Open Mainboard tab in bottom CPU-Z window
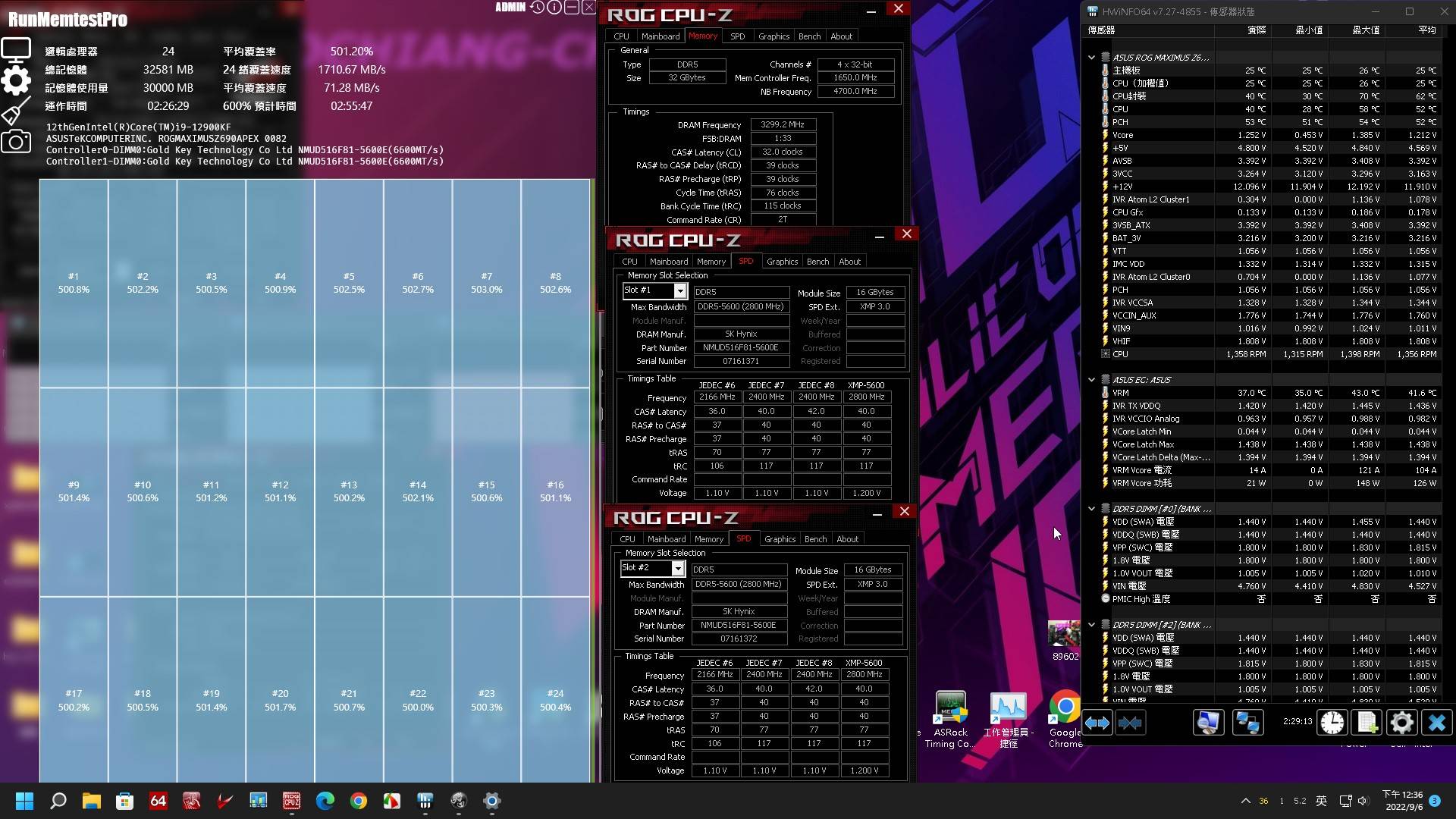 coord(666,539)
